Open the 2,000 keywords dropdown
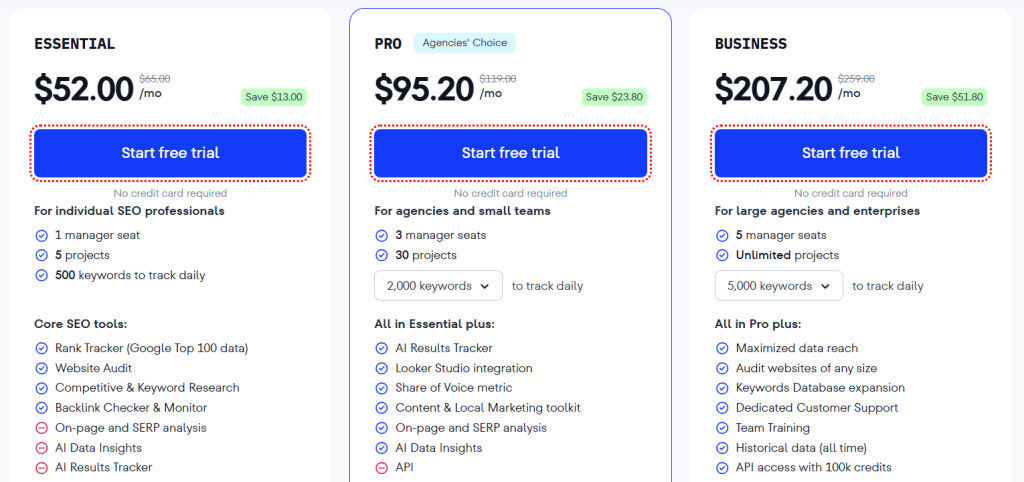 click(x=438, y=286)
